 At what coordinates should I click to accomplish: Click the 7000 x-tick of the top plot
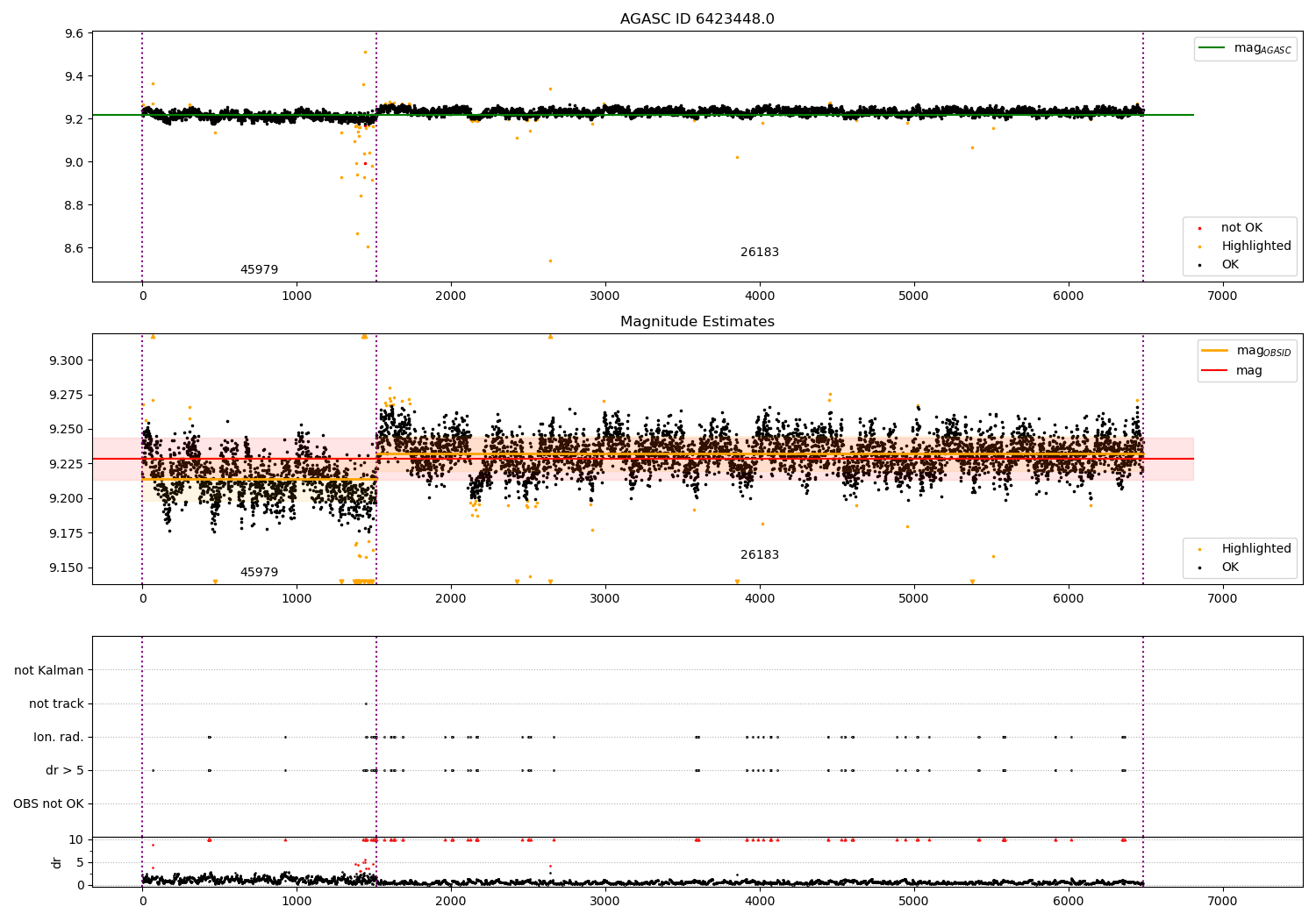[x=1222, y=296]
